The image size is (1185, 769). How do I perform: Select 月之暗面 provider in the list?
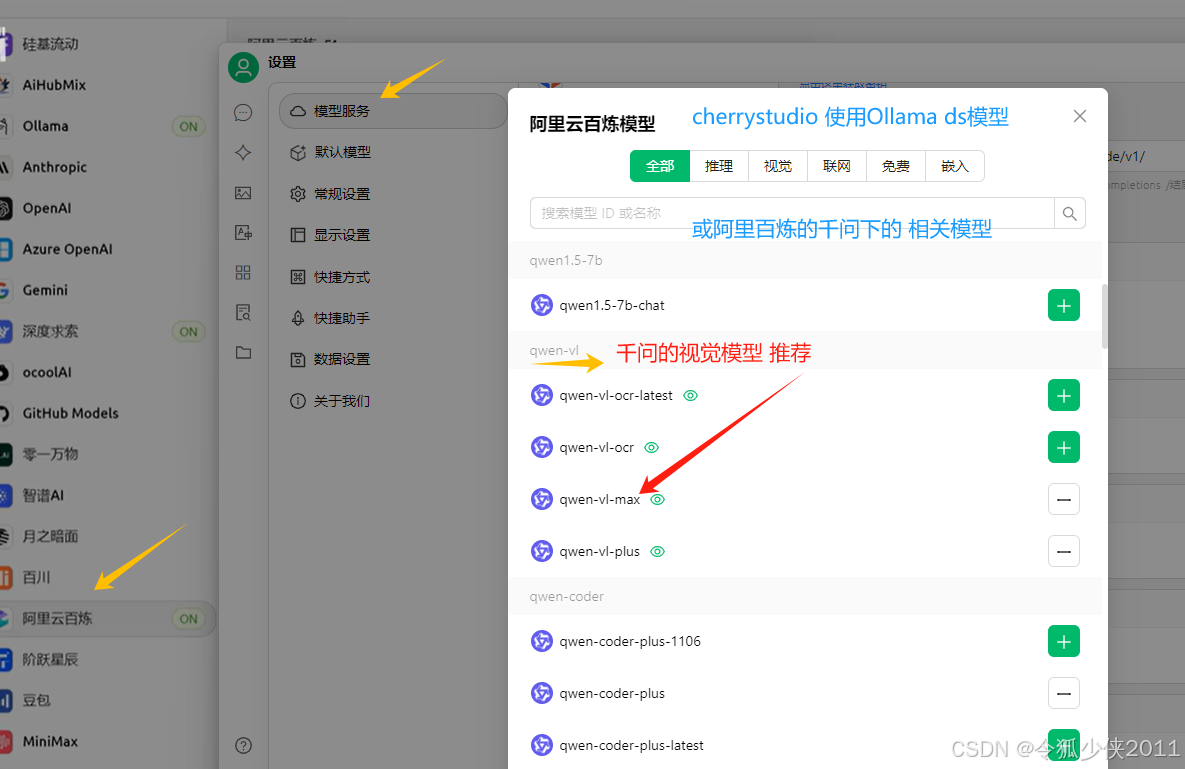pyautogui.click(x=107, y=536)
